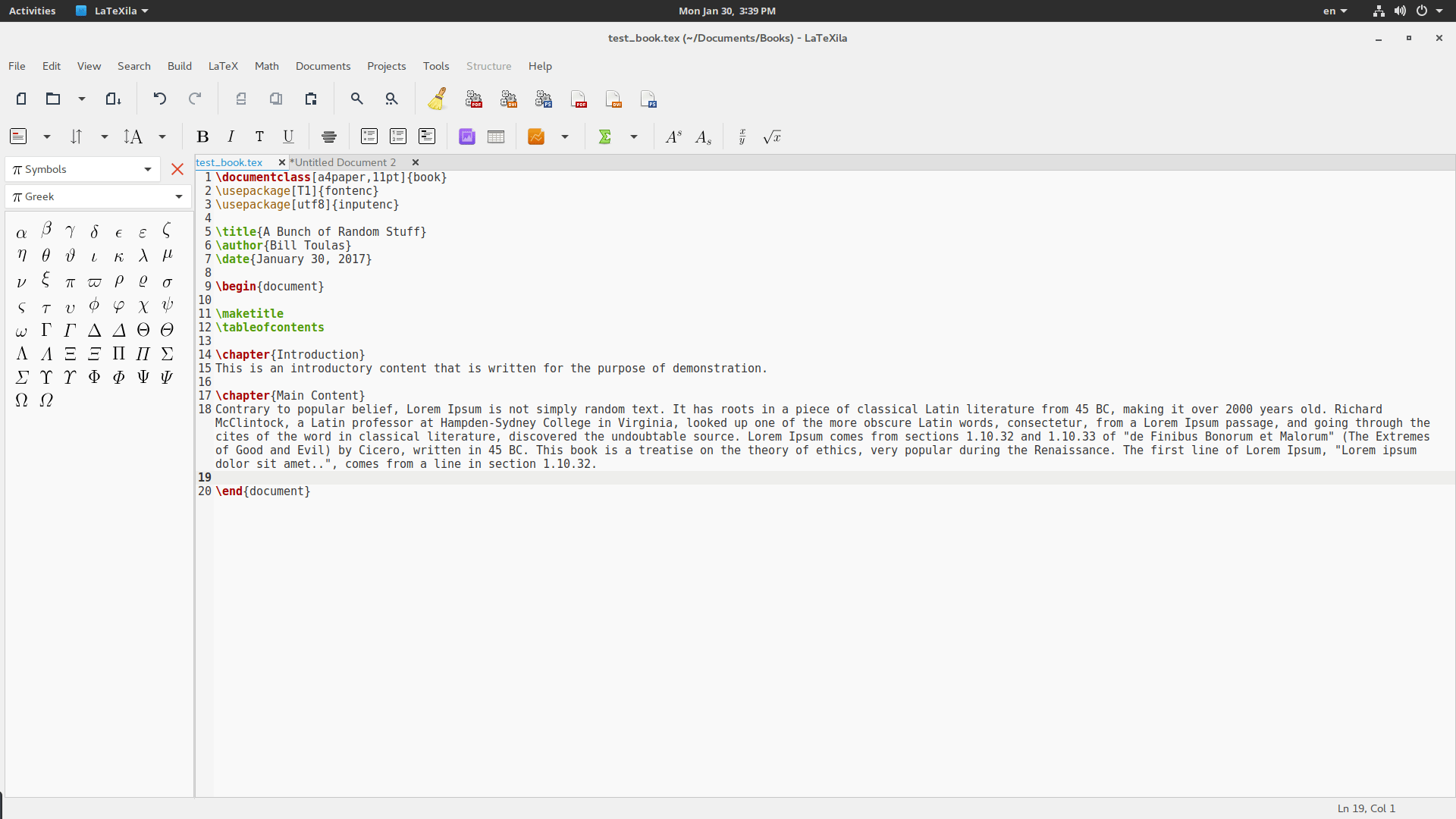Insert a figure environment
The width and height of the screenshot is (1456, 819).
(x=467, y=136)
